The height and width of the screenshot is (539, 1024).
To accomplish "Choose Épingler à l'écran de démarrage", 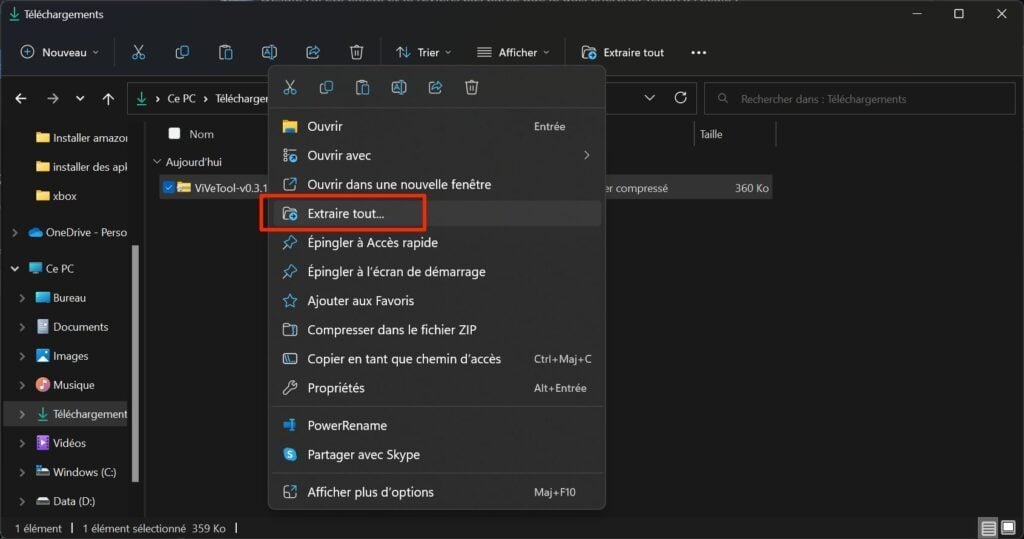I will (436, 272).
